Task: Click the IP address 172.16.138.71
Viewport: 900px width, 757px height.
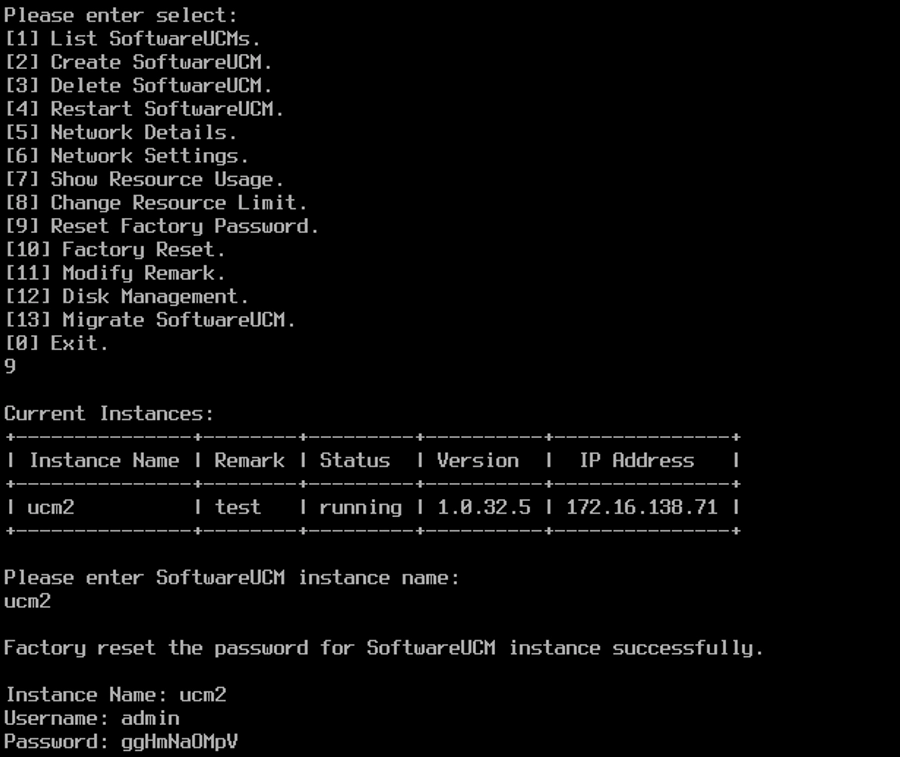Action: point(642,507)
